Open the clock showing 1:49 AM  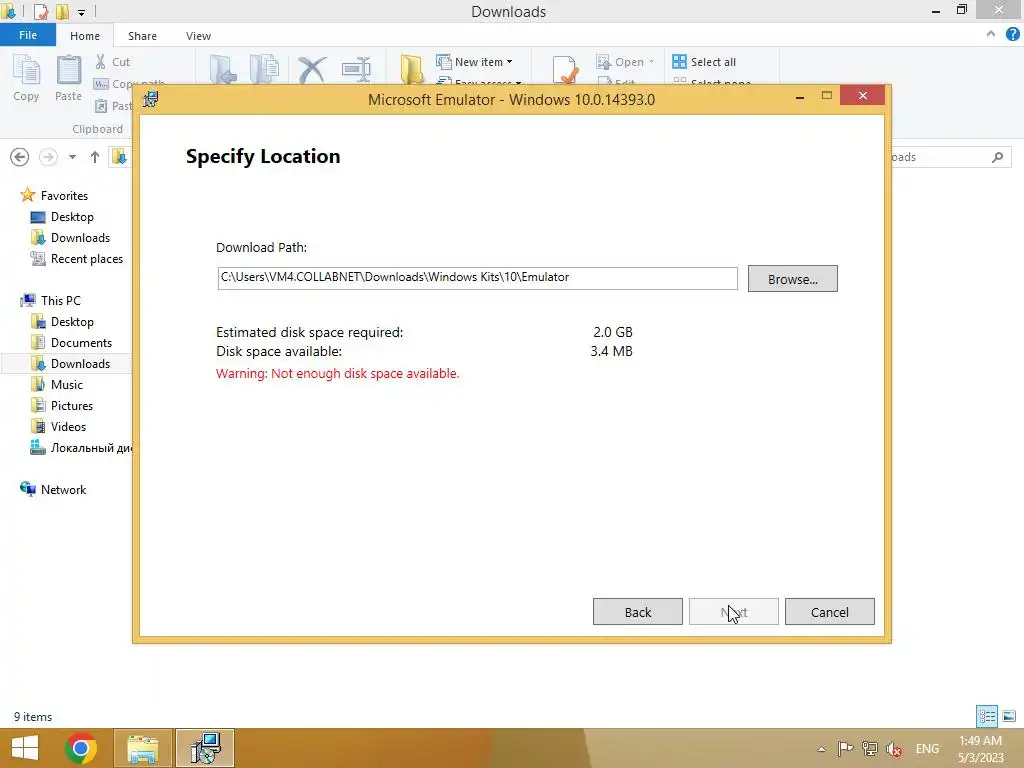981,749
